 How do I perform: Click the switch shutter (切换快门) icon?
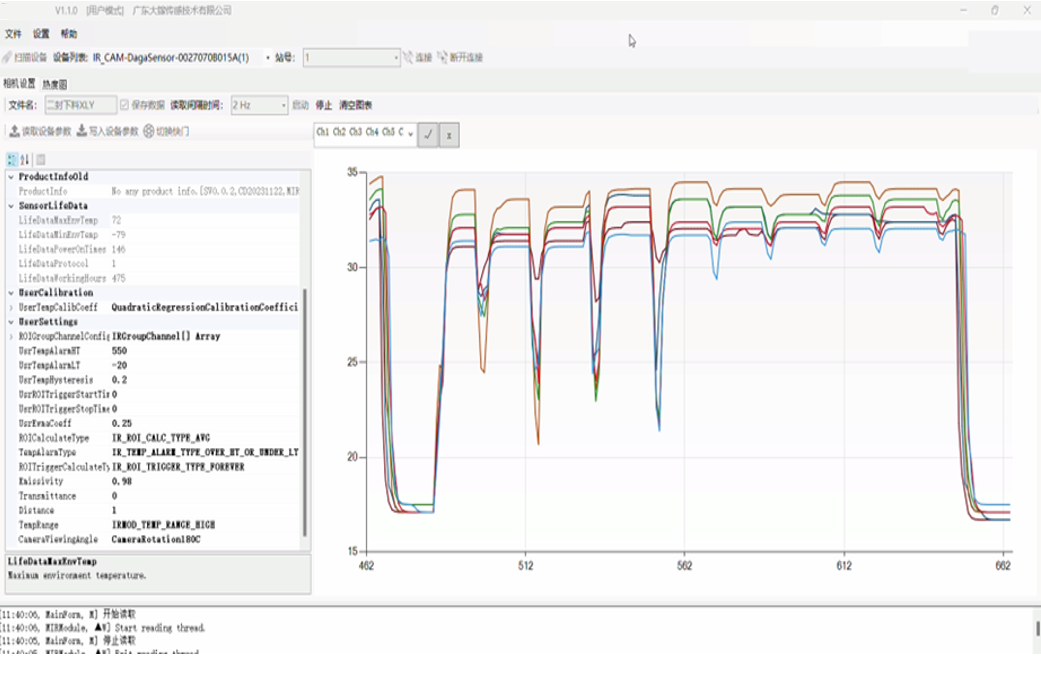pyautogui.click(x=148, y=131)
